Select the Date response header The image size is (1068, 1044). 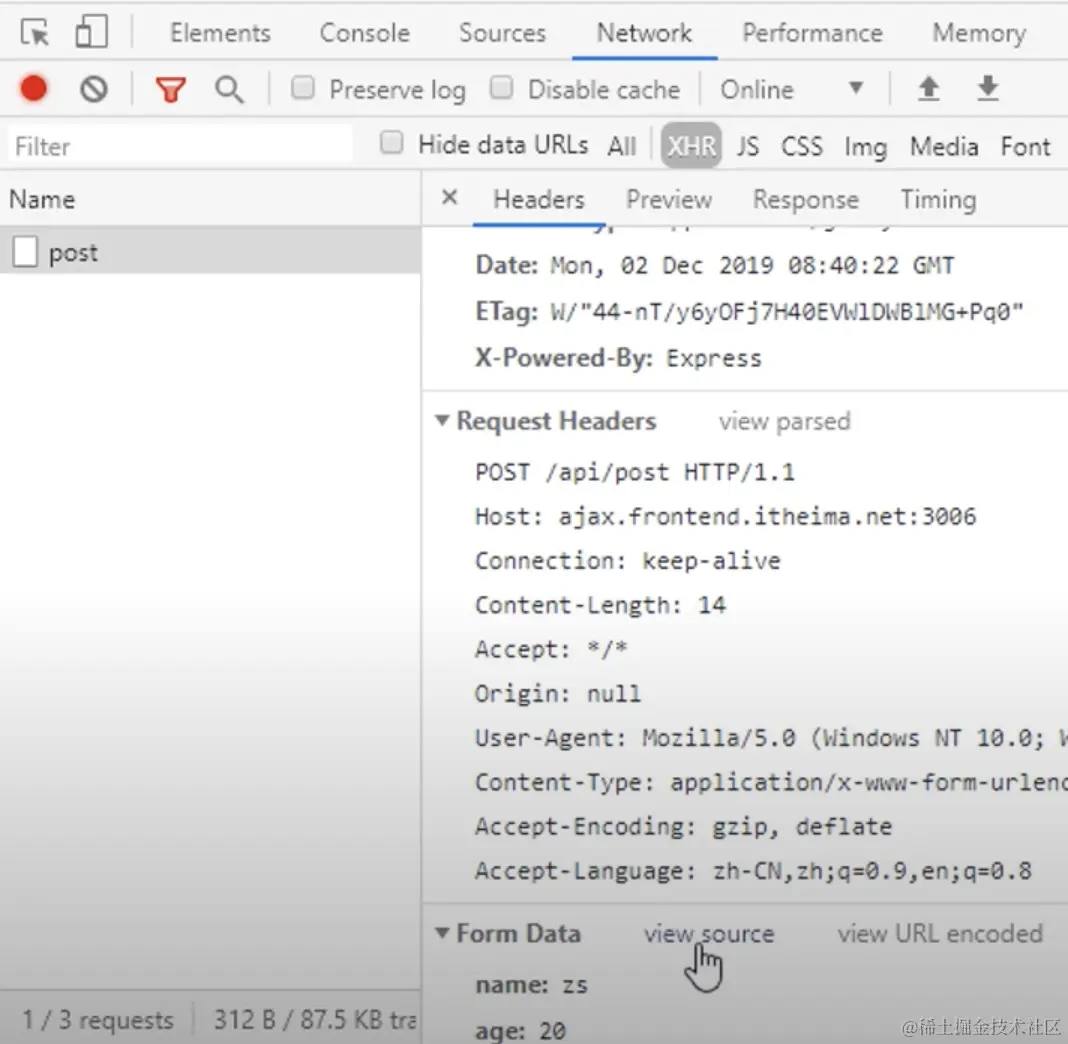714,266
